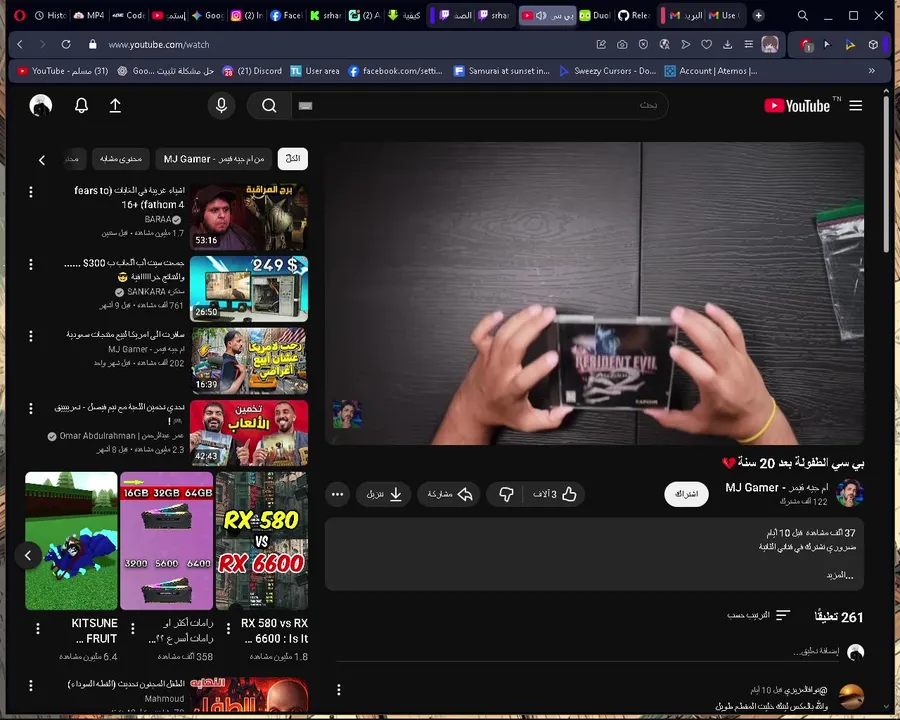Open the Samurai at sunset bookmark
This screenshot has width=900, height=720.
point(502,71)
